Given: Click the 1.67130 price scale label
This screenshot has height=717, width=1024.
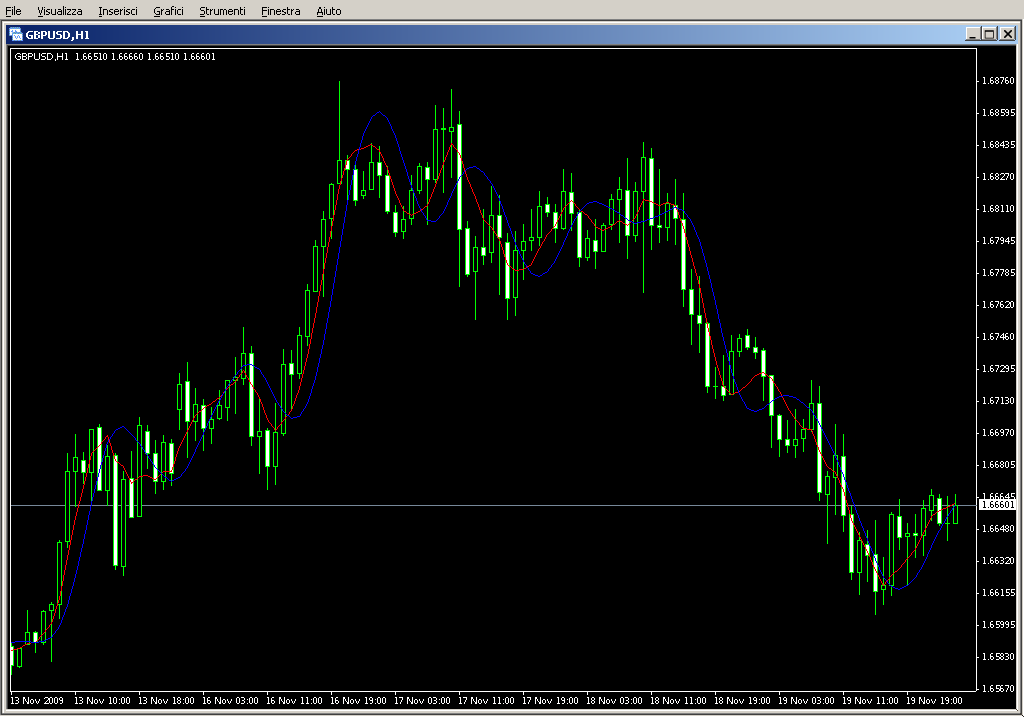Looking at the screenshot, I should 999,401.
